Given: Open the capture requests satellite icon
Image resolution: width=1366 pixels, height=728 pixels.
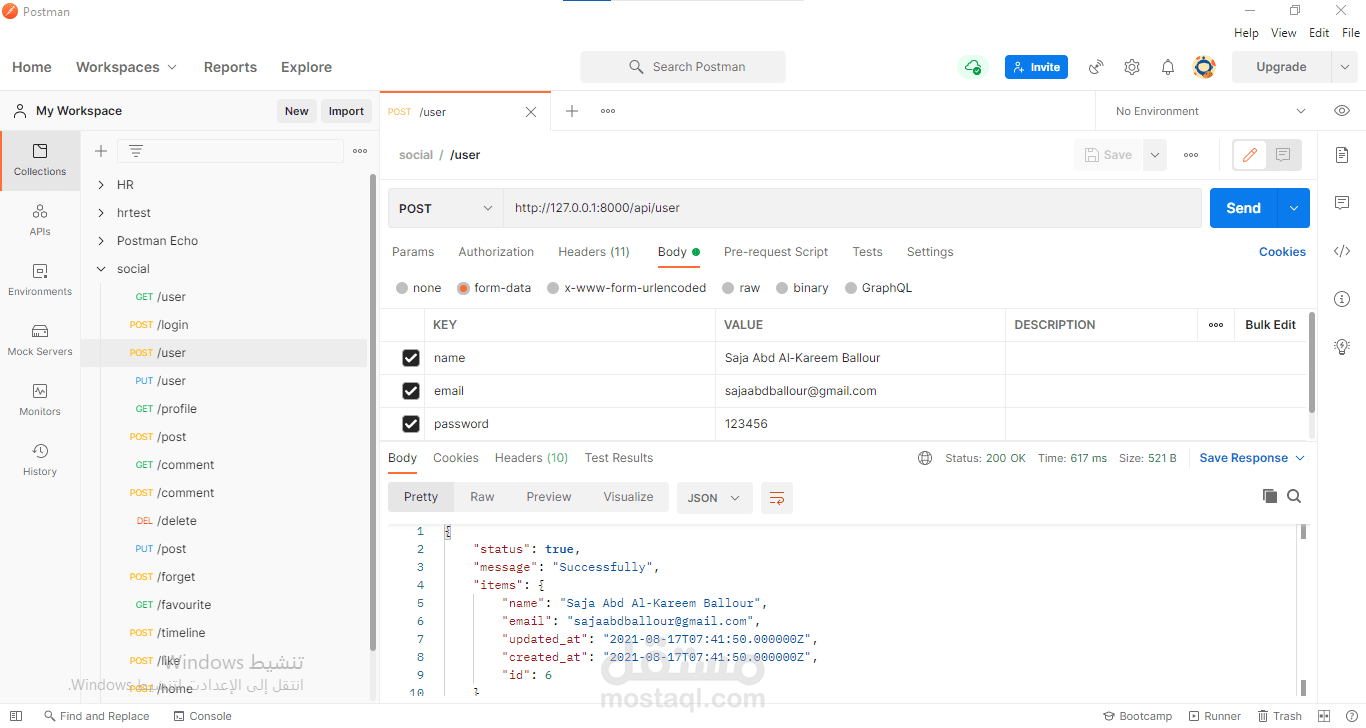Looking at the screenshot, I should pos(1096,67).
